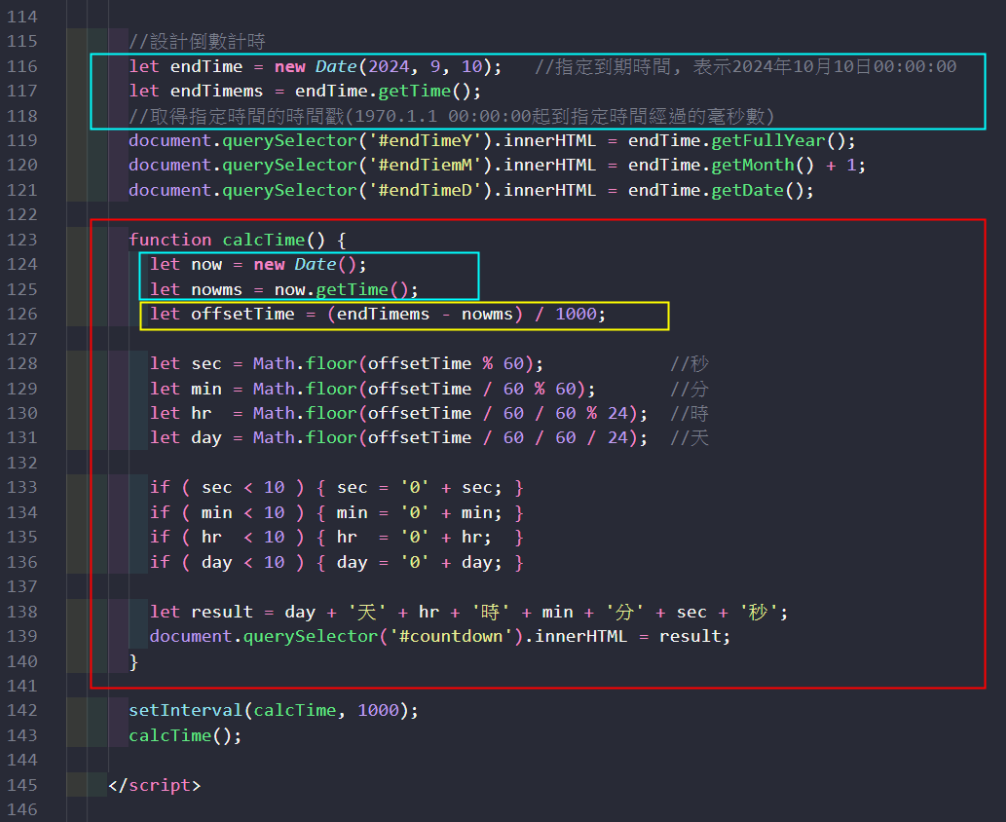Click the result variable declaration on line 138

tap(222, 611)
